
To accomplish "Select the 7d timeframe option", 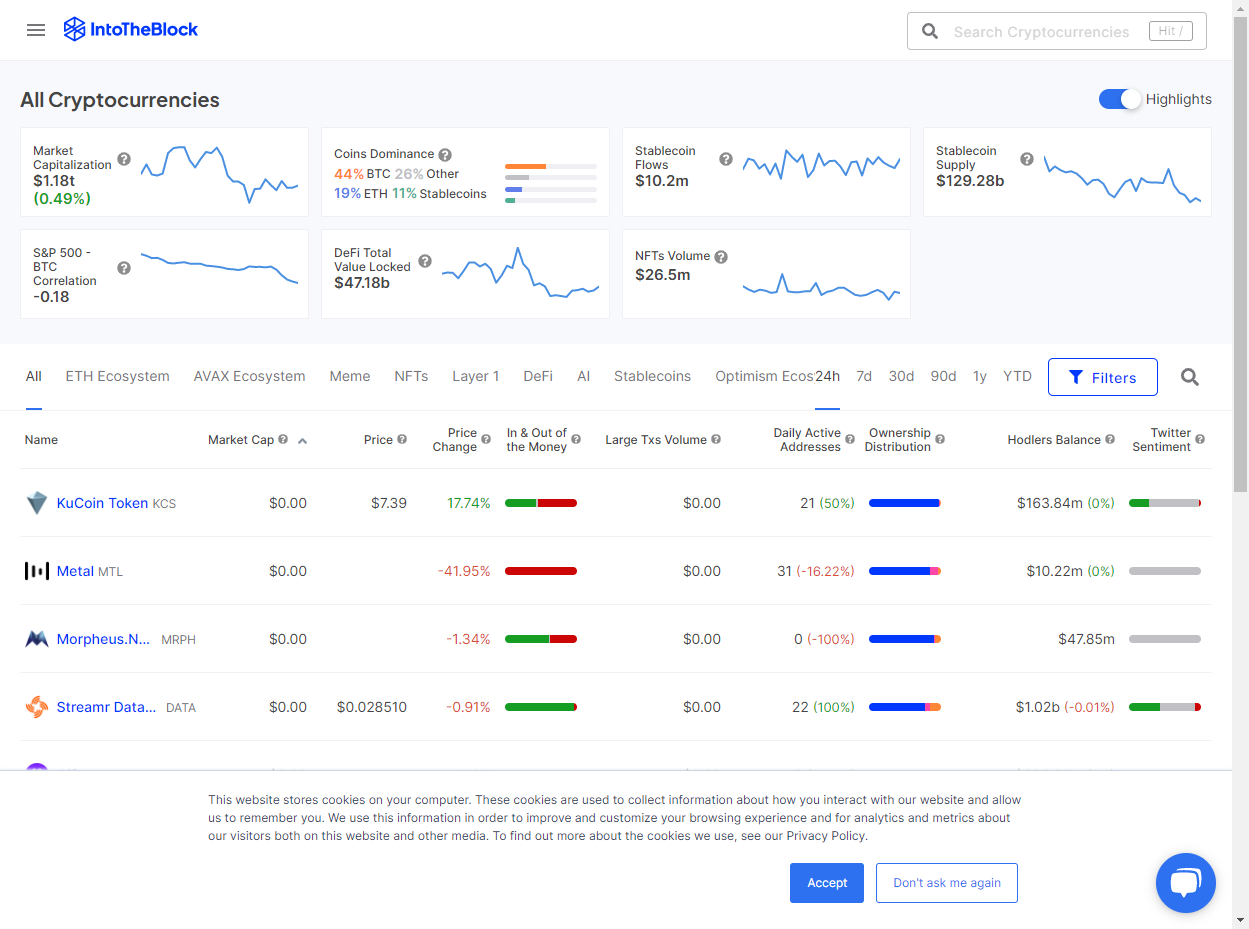I will click(864, 377).
